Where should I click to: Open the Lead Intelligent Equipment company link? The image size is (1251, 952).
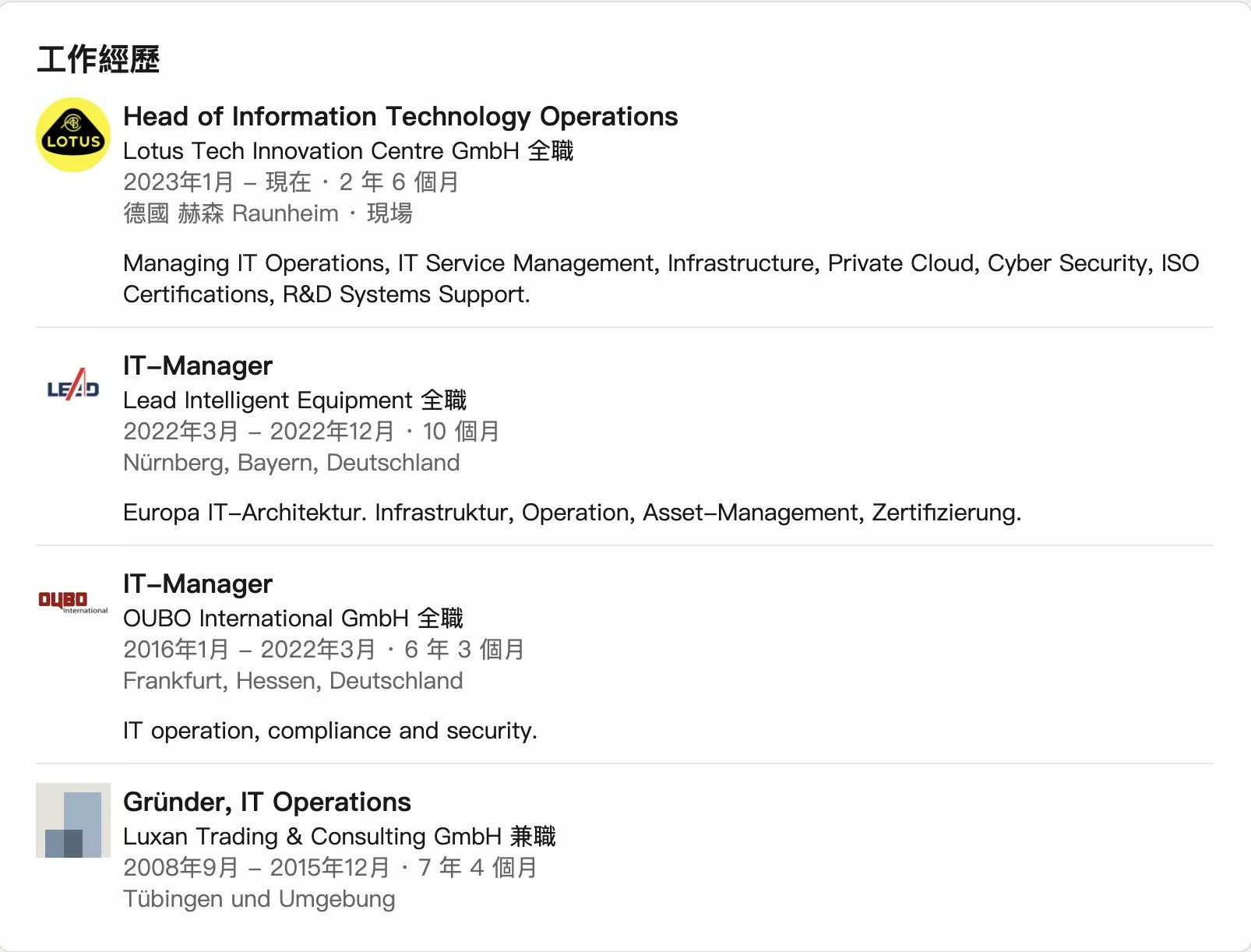point(268,400)
